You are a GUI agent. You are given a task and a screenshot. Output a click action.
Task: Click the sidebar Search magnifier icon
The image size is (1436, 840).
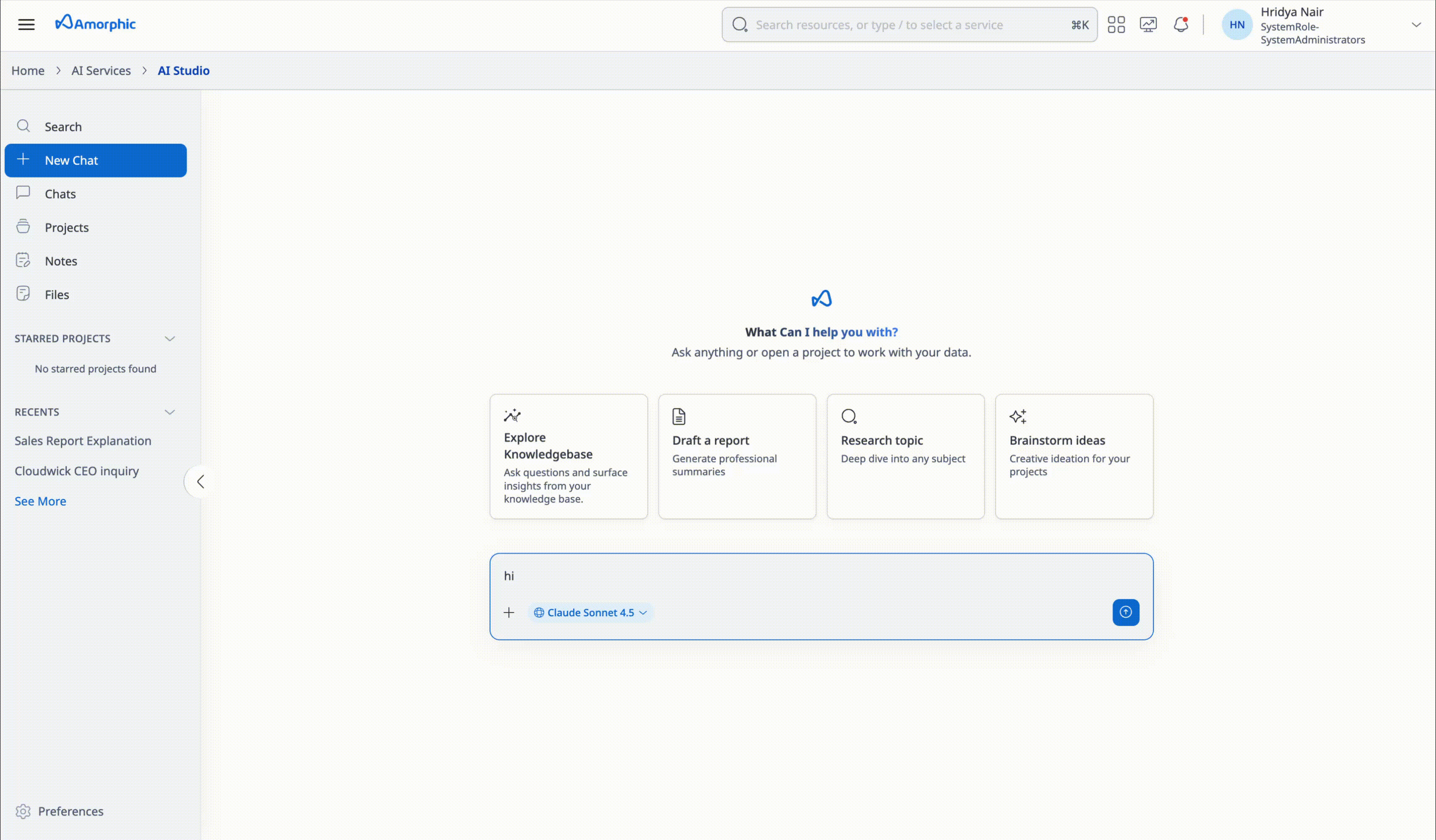[x=24, y=126]
